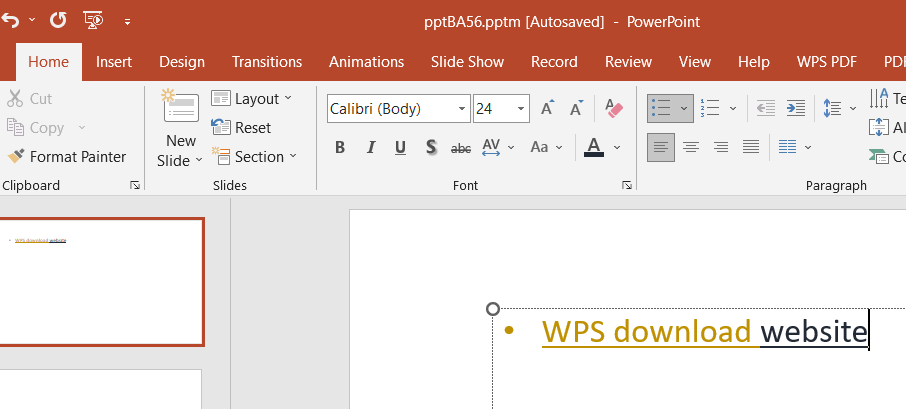Expand the font size dropdown arrow

(x=521, y=109)
